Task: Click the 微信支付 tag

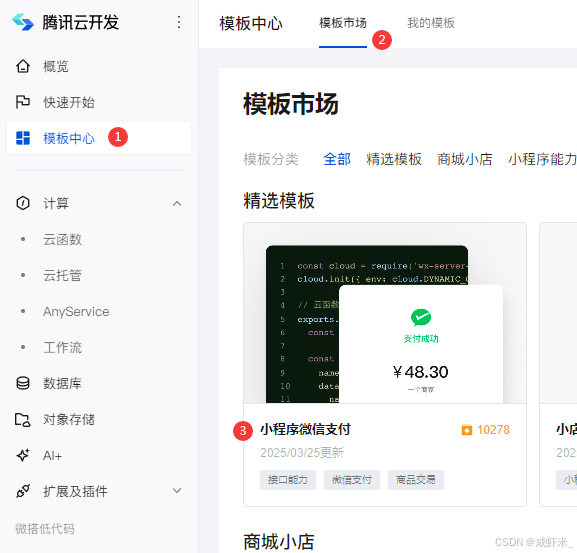Action: 352,480
